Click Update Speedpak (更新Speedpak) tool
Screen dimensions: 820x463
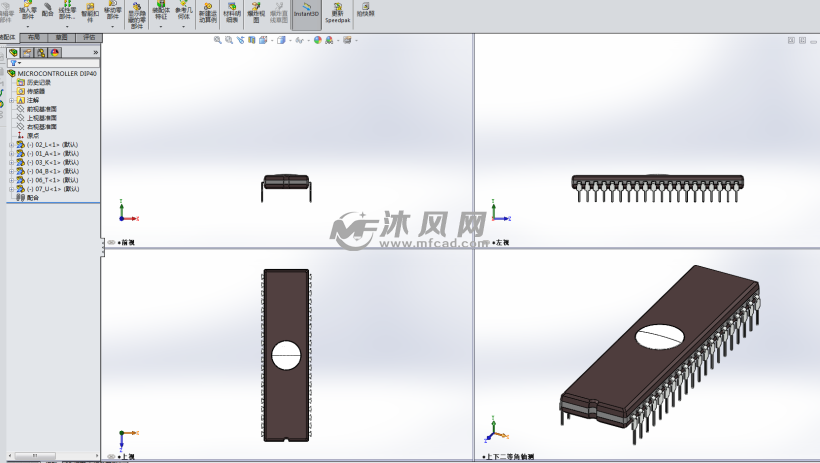tap(337, 13)
